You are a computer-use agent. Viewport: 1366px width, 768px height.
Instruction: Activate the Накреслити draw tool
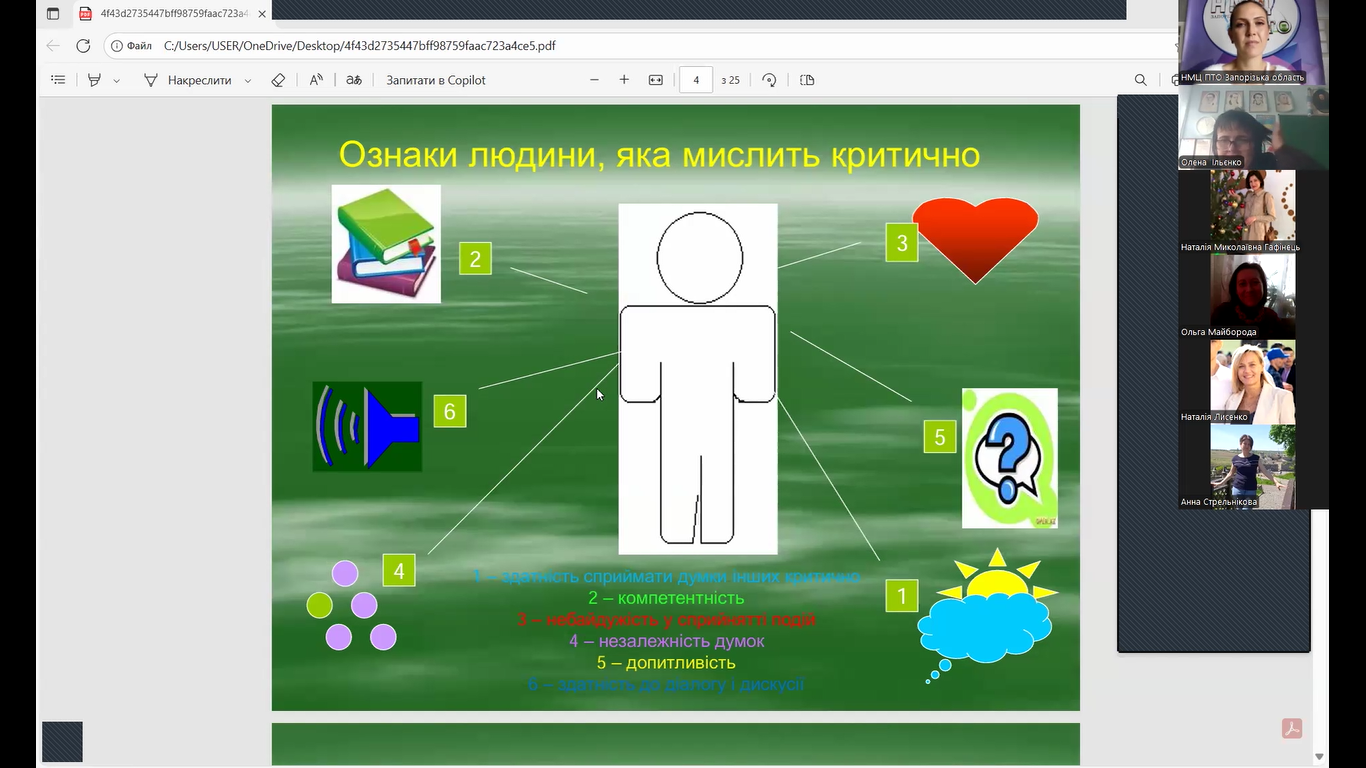[x=187, y=80]
